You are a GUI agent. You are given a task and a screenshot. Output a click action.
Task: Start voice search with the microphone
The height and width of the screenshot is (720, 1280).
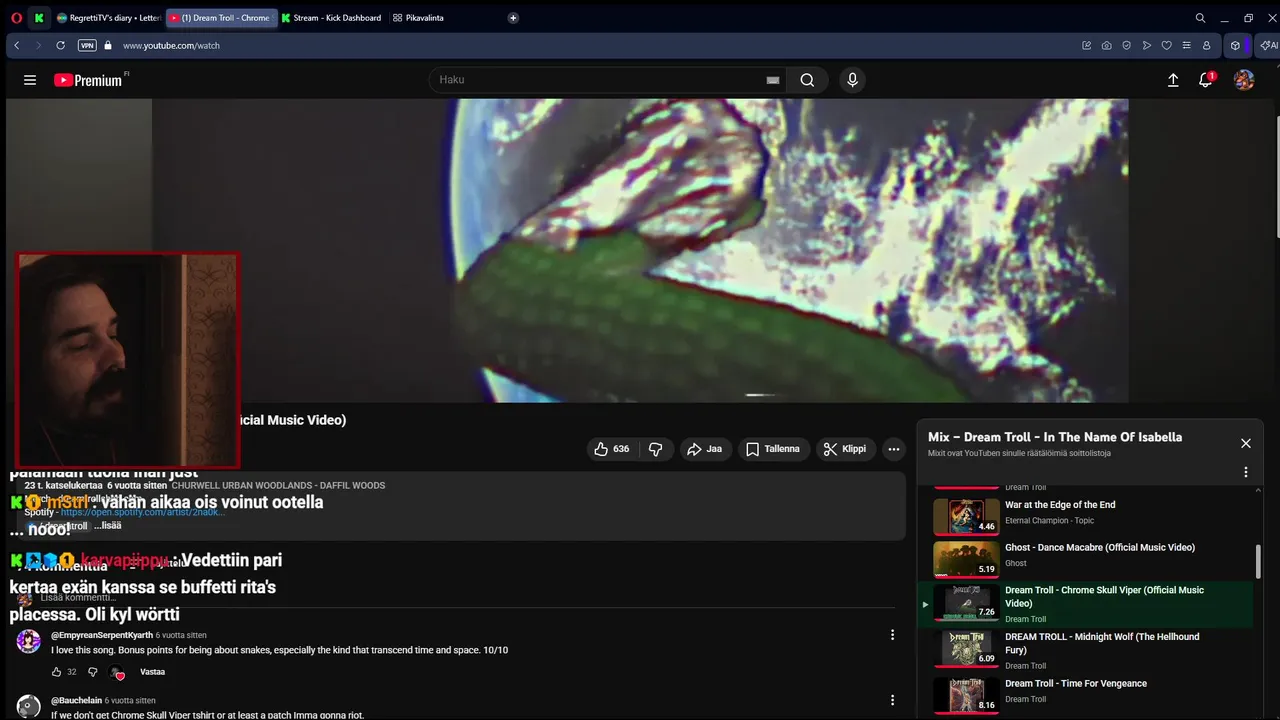tap(852, 80)
